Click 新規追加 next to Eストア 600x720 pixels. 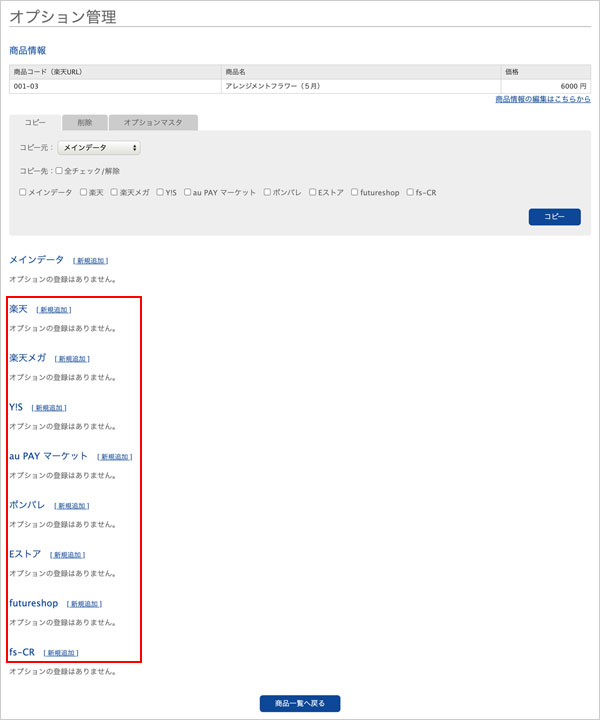[67, 555]
